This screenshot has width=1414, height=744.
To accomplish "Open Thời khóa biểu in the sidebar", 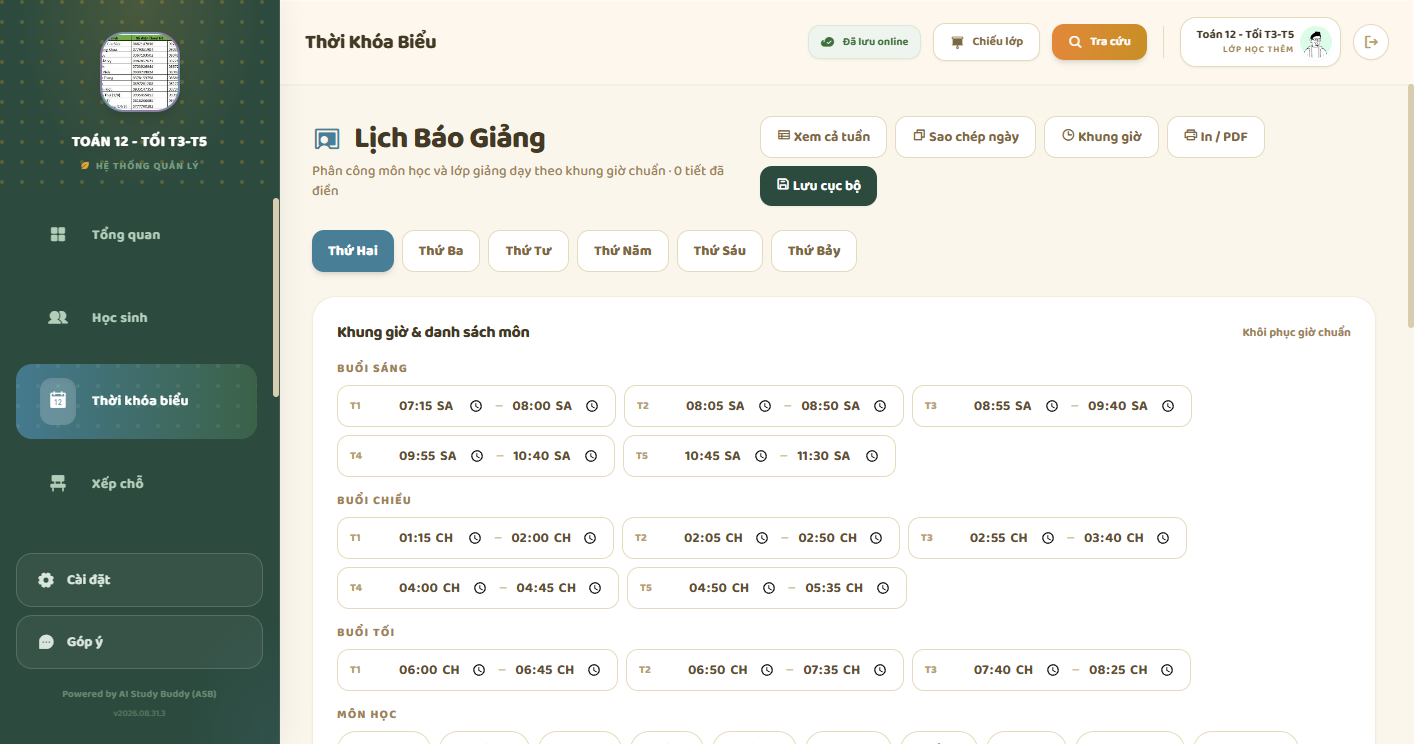I will click(136, 401).
